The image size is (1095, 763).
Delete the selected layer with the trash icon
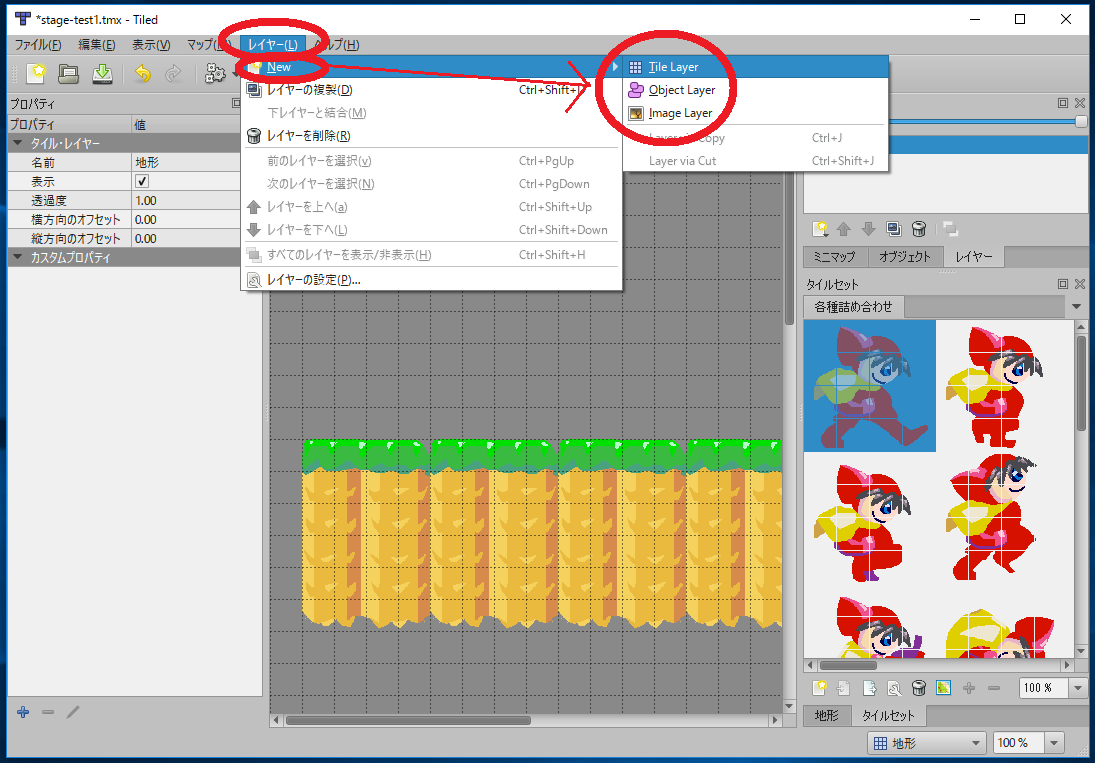pos(918,228)
